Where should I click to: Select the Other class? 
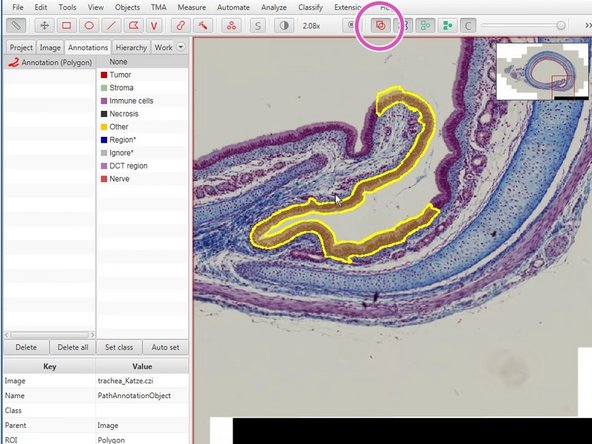143,126
